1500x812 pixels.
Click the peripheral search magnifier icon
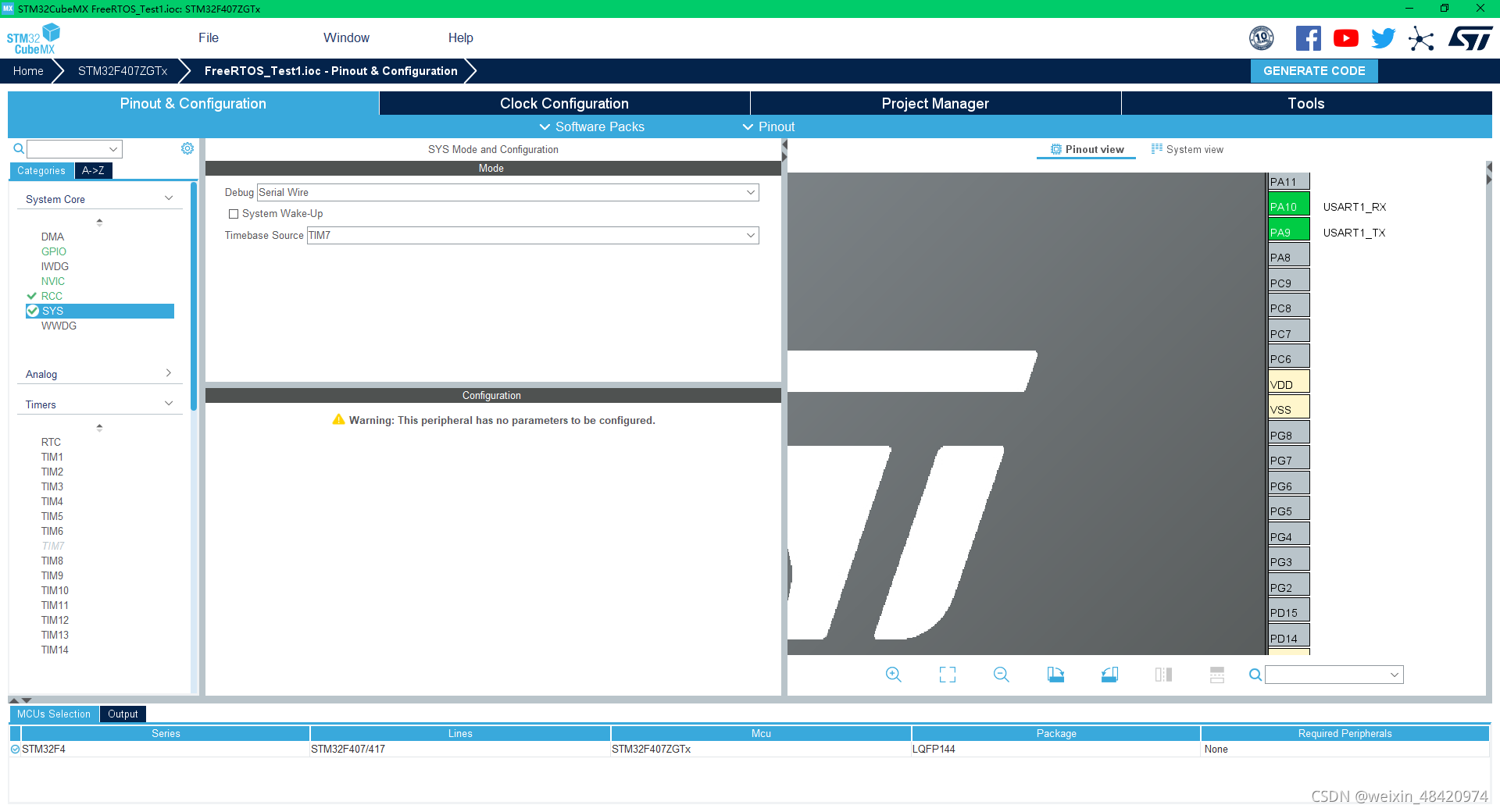pyautogui.click(x=19, y=148)
